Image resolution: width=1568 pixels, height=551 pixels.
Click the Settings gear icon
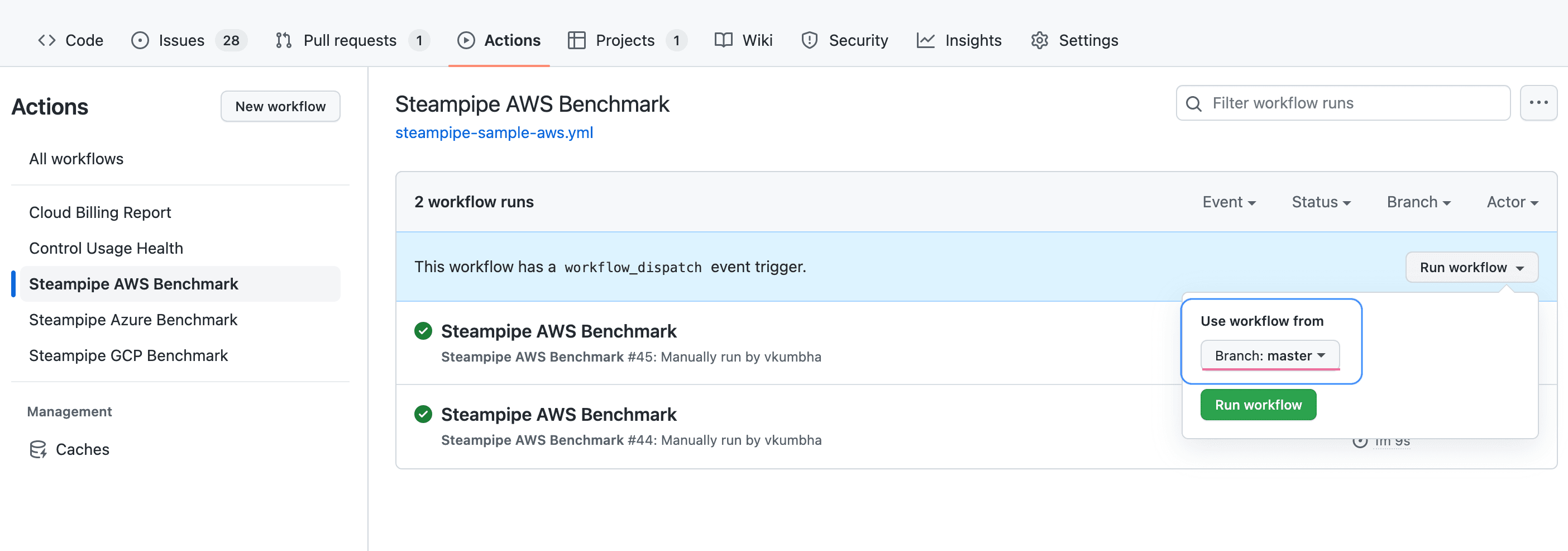(1040, 40)
